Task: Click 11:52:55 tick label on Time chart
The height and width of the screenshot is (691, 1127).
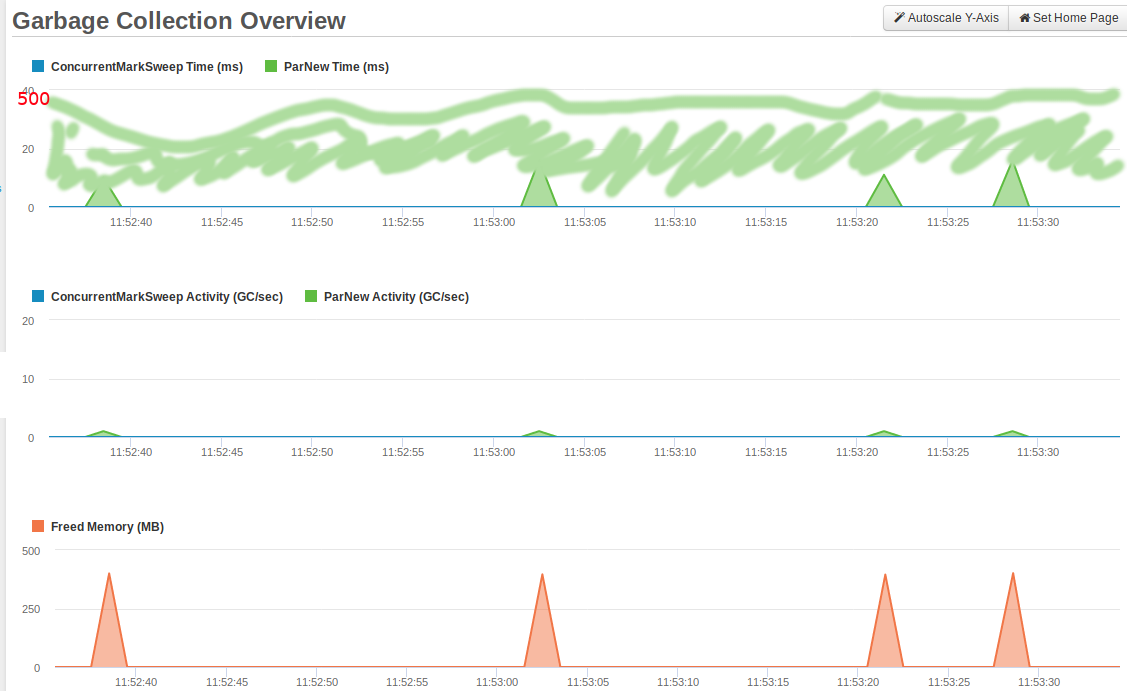Action: coord(403,222)
